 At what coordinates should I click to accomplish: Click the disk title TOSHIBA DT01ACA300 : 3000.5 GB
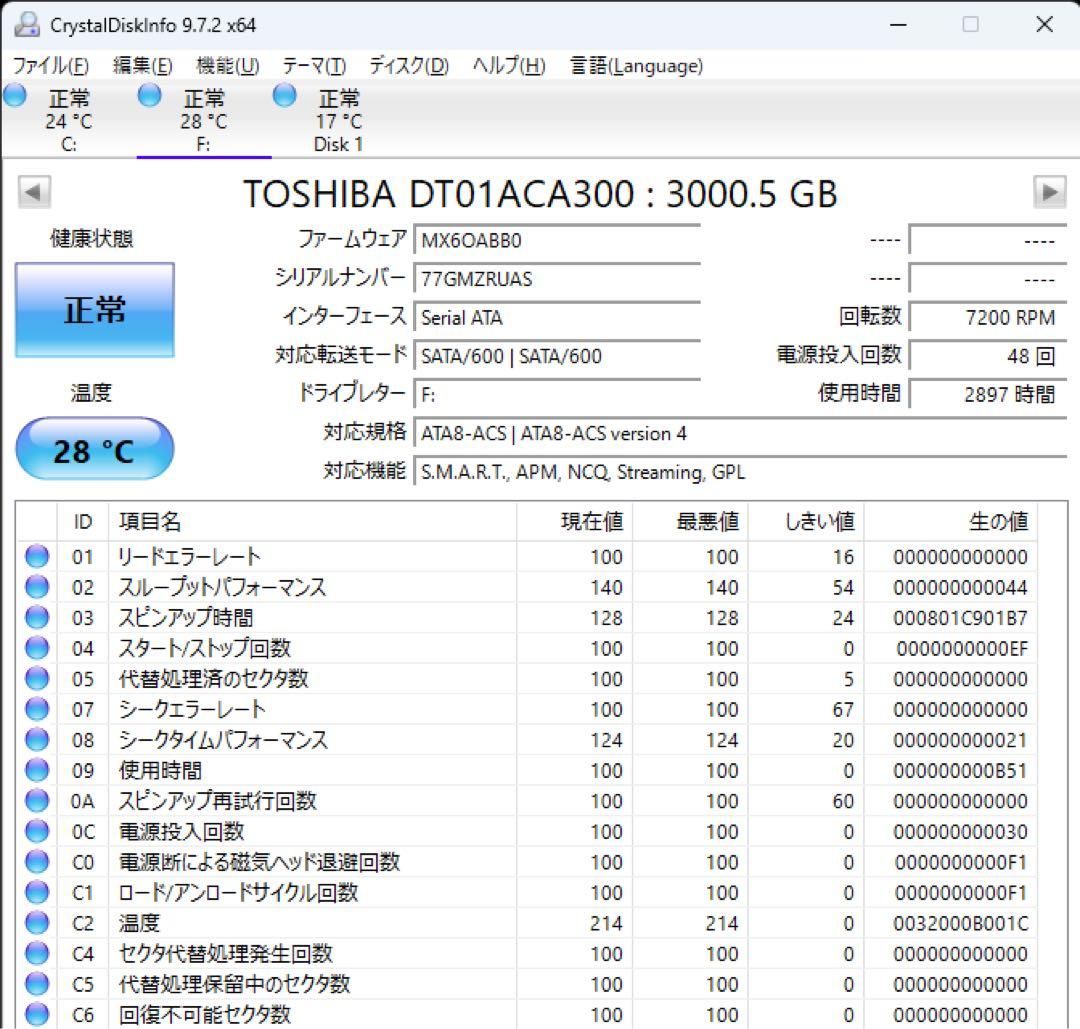540,194
